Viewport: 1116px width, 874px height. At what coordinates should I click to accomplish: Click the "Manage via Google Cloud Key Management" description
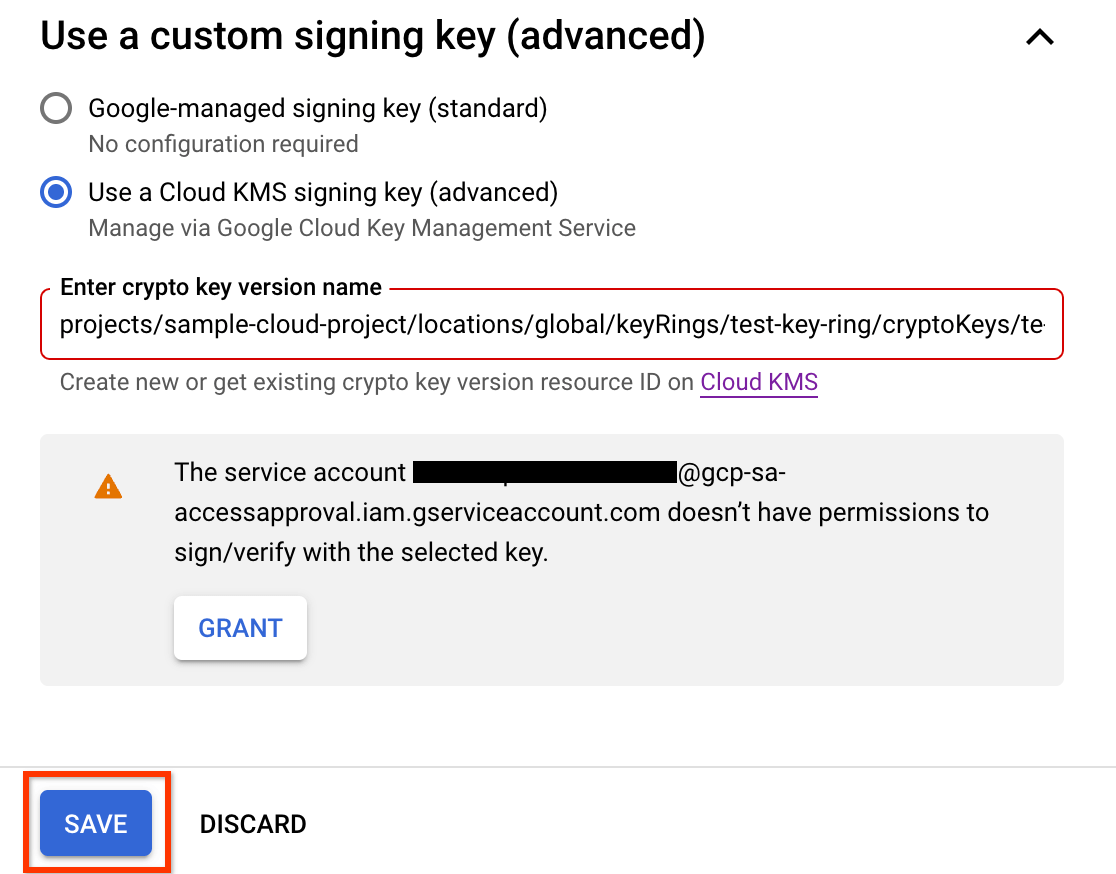[362, 228]
